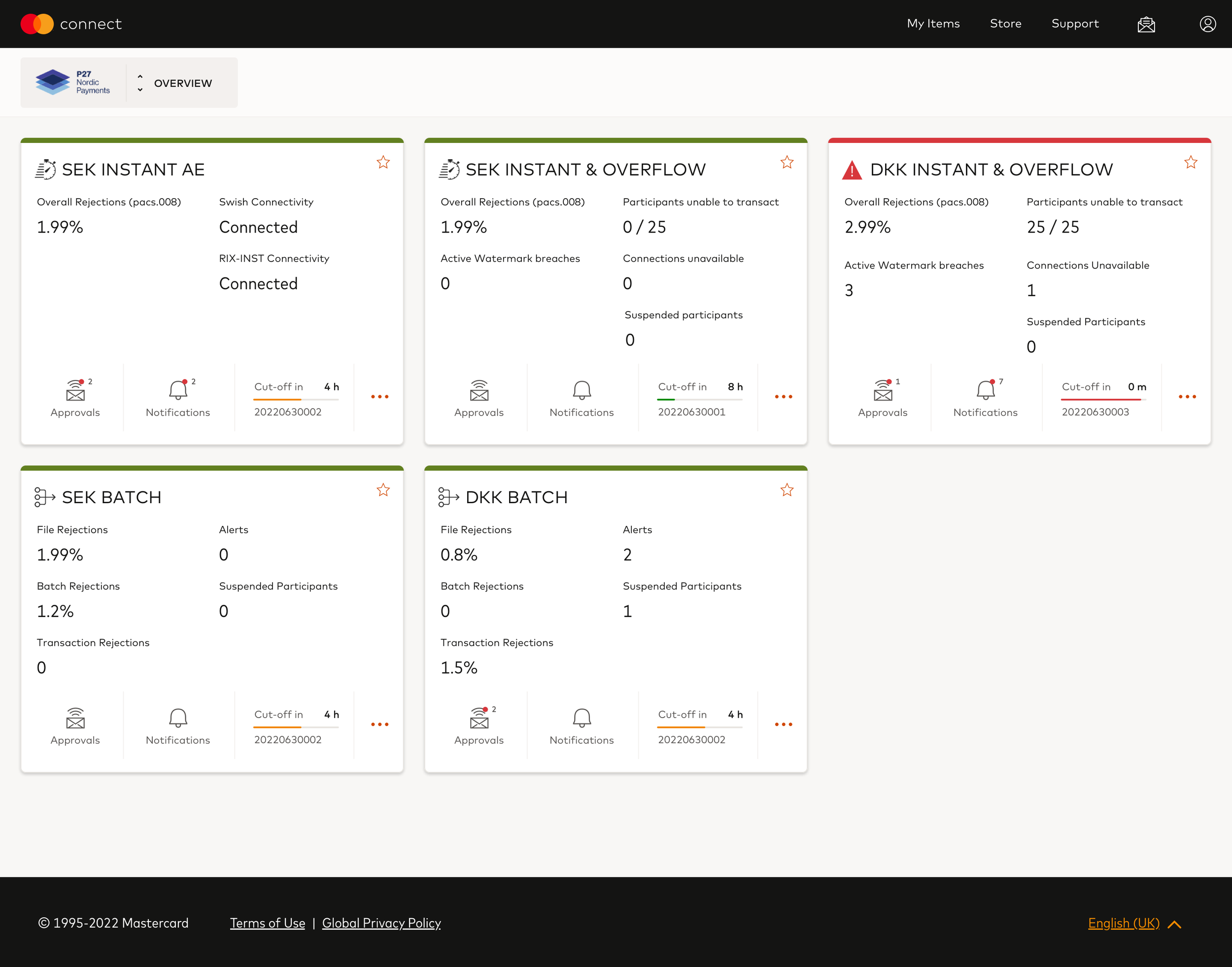Image resolution: width=1232 pixels, height=967 pixels.
Task: Open Notifications in DKK INSTANT & OVERFLOW
Action: (x=985, y=398)
